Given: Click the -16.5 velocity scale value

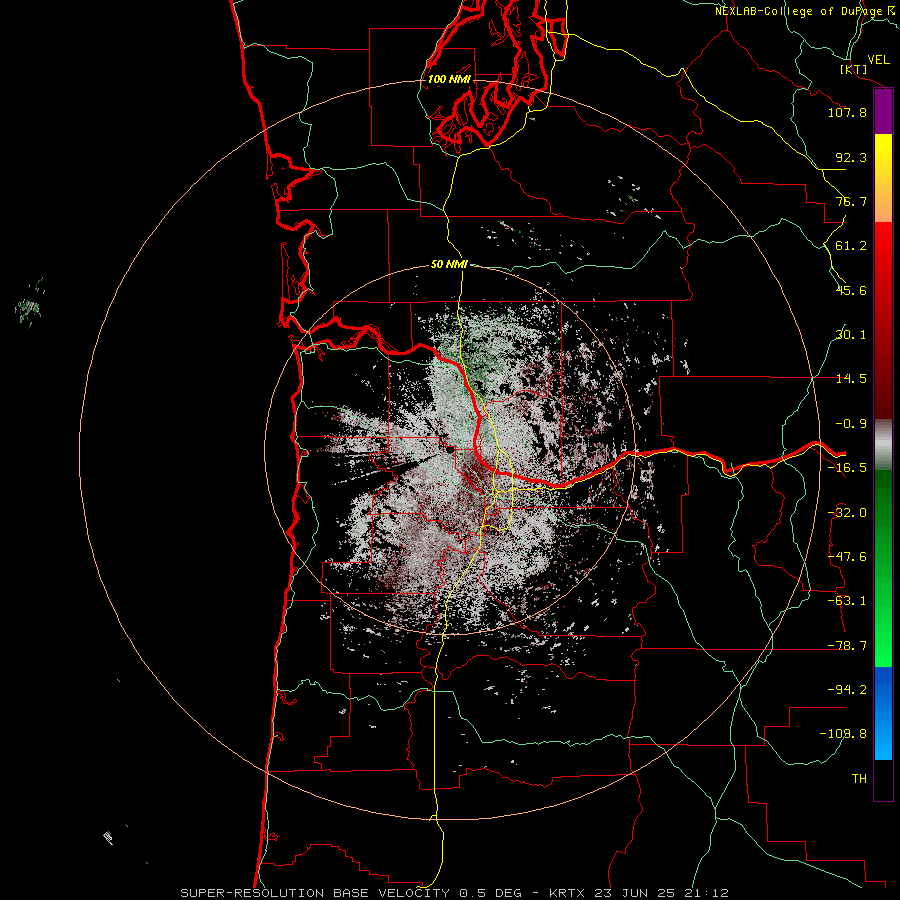Looking at the screenshot, I should [x=847, y=468].
